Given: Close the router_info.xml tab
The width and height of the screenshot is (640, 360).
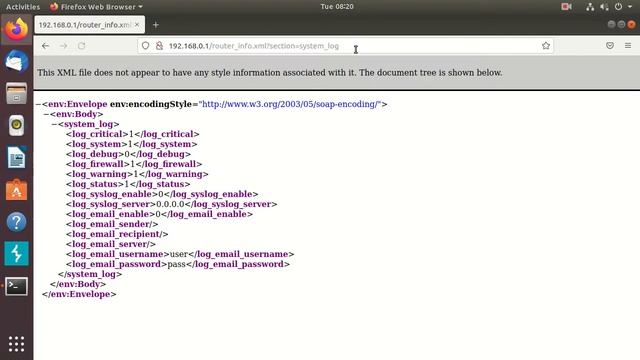Looking at the screenshot, I should pos(137,24).
